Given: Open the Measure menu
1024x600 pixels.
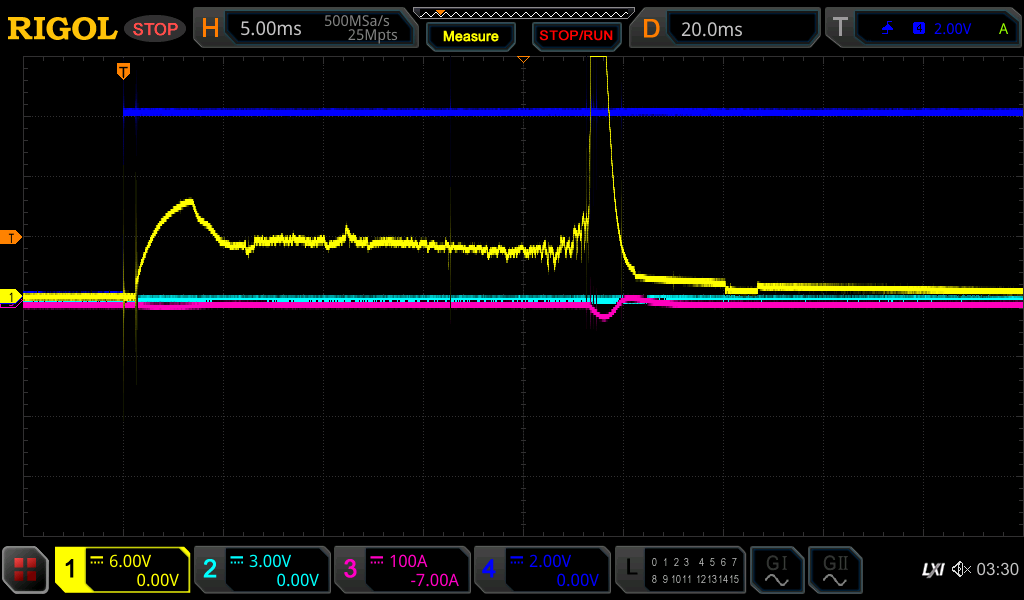Looking at the screenshot, I should [470, 36].
